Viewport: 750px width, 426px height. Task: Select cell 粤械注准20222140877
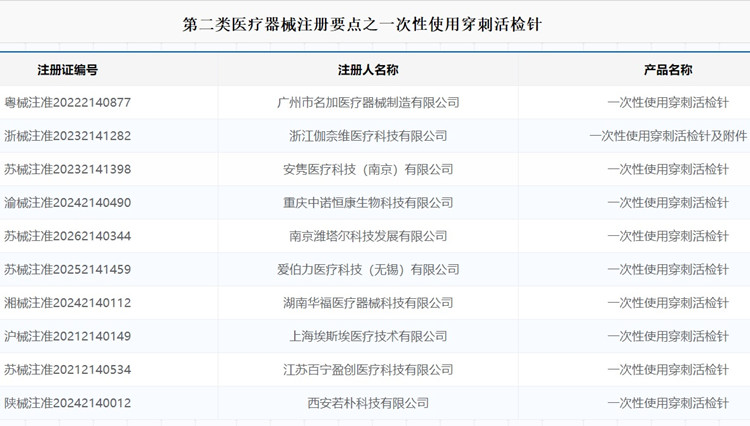(67, 102)
